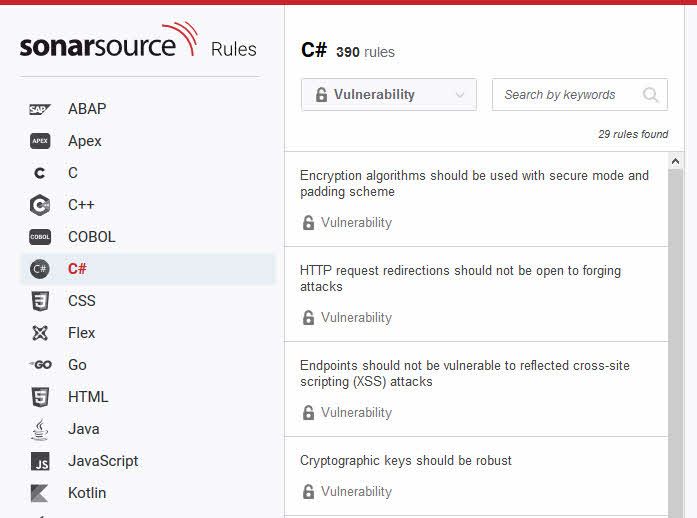Click the Apex language icon

pos(40,141)
